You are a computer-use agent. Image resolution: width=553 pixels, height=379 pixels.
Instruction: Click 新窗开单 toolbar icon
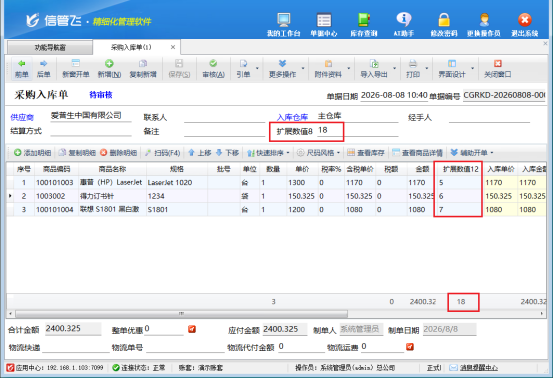[75, 68]
